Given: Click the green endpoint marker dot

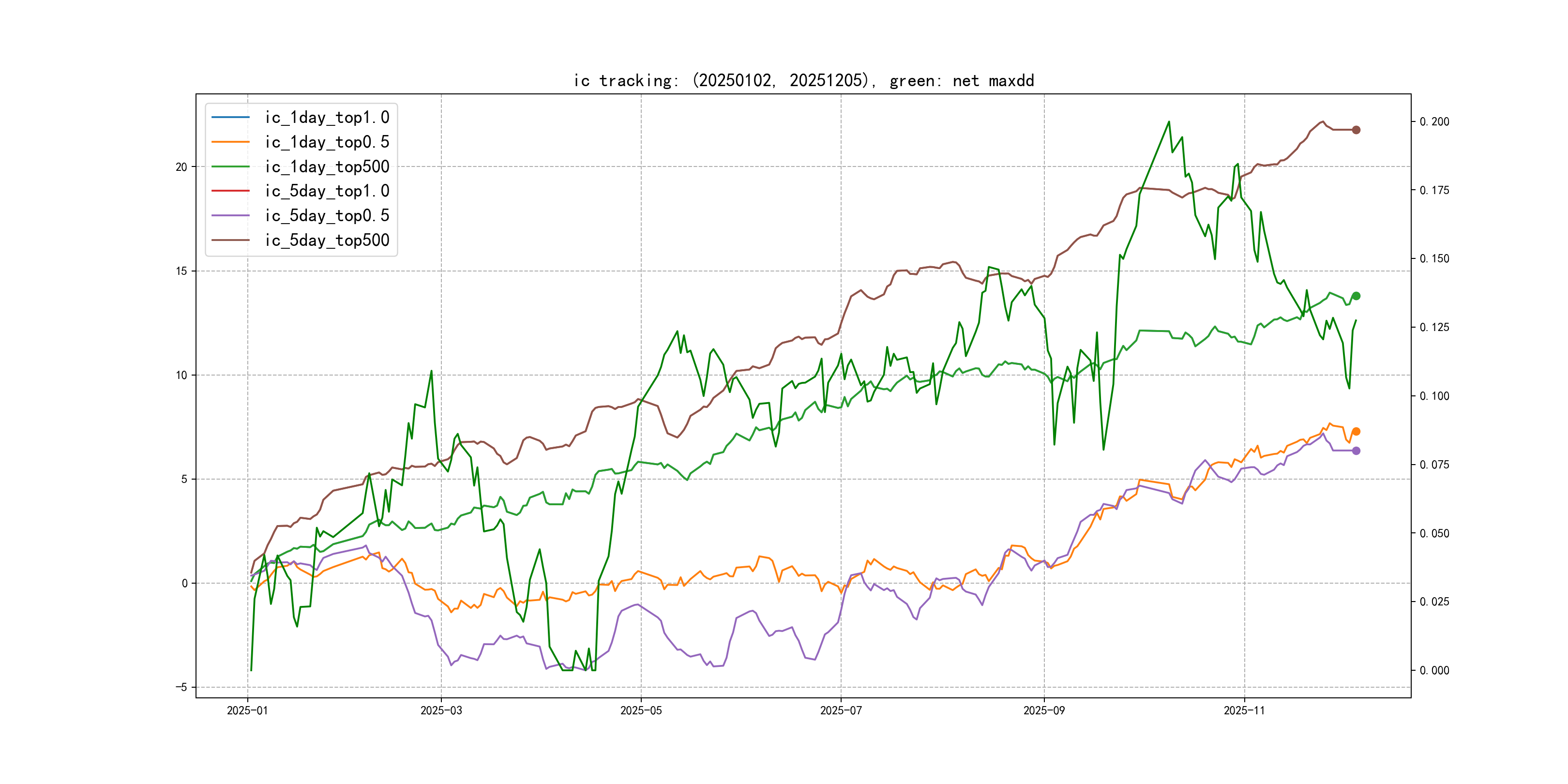Looking at the screenshot, I should click(1356, 296).
